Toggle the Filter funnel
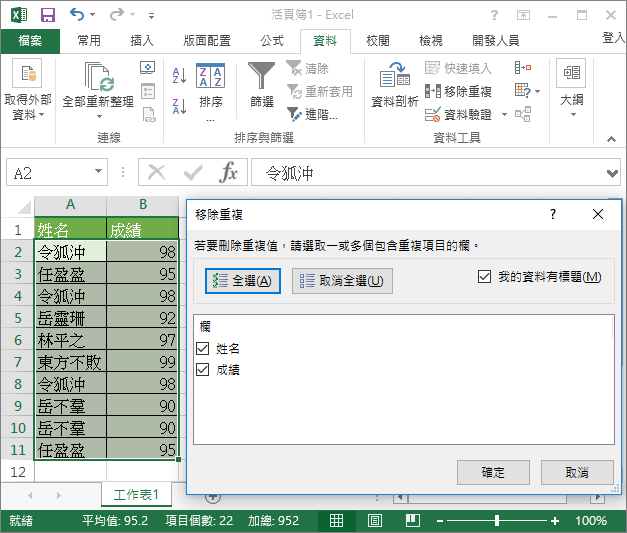627x533 pixels. (262, 85)
